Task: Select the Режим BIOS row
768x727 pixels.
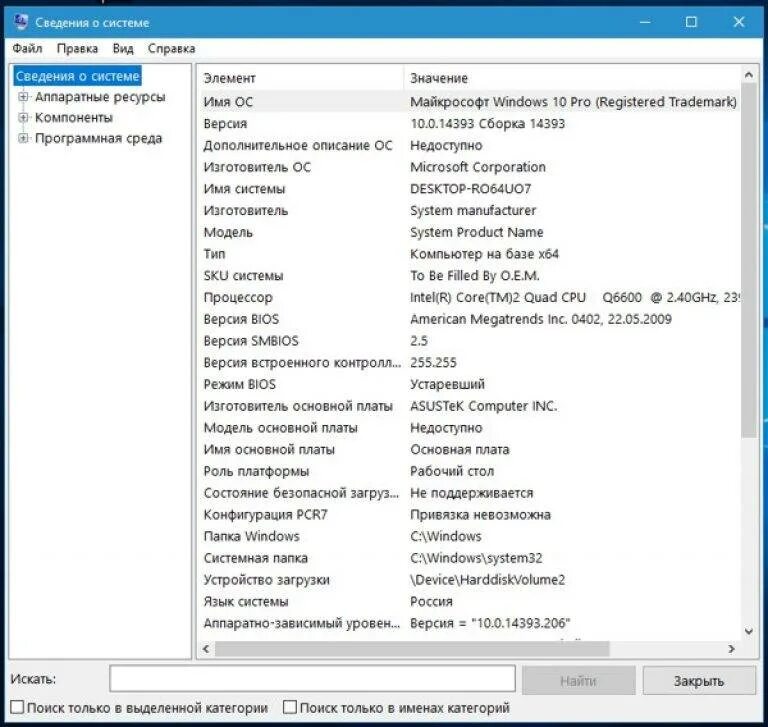Action: (470, 384)
